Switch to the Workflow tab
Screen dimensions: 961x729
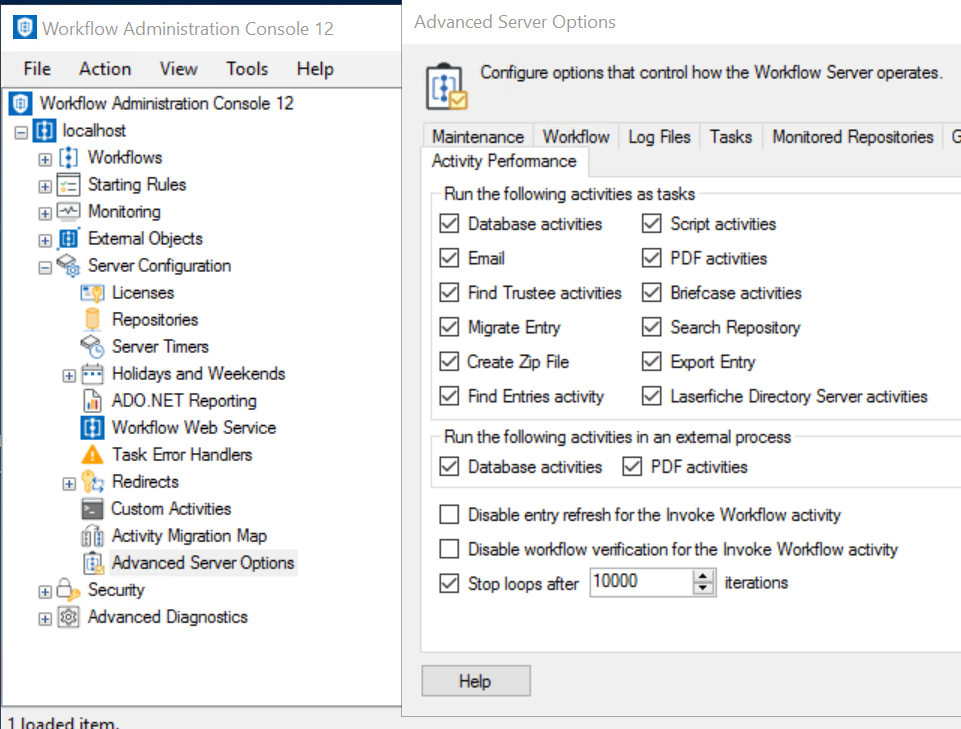point(576,137)
